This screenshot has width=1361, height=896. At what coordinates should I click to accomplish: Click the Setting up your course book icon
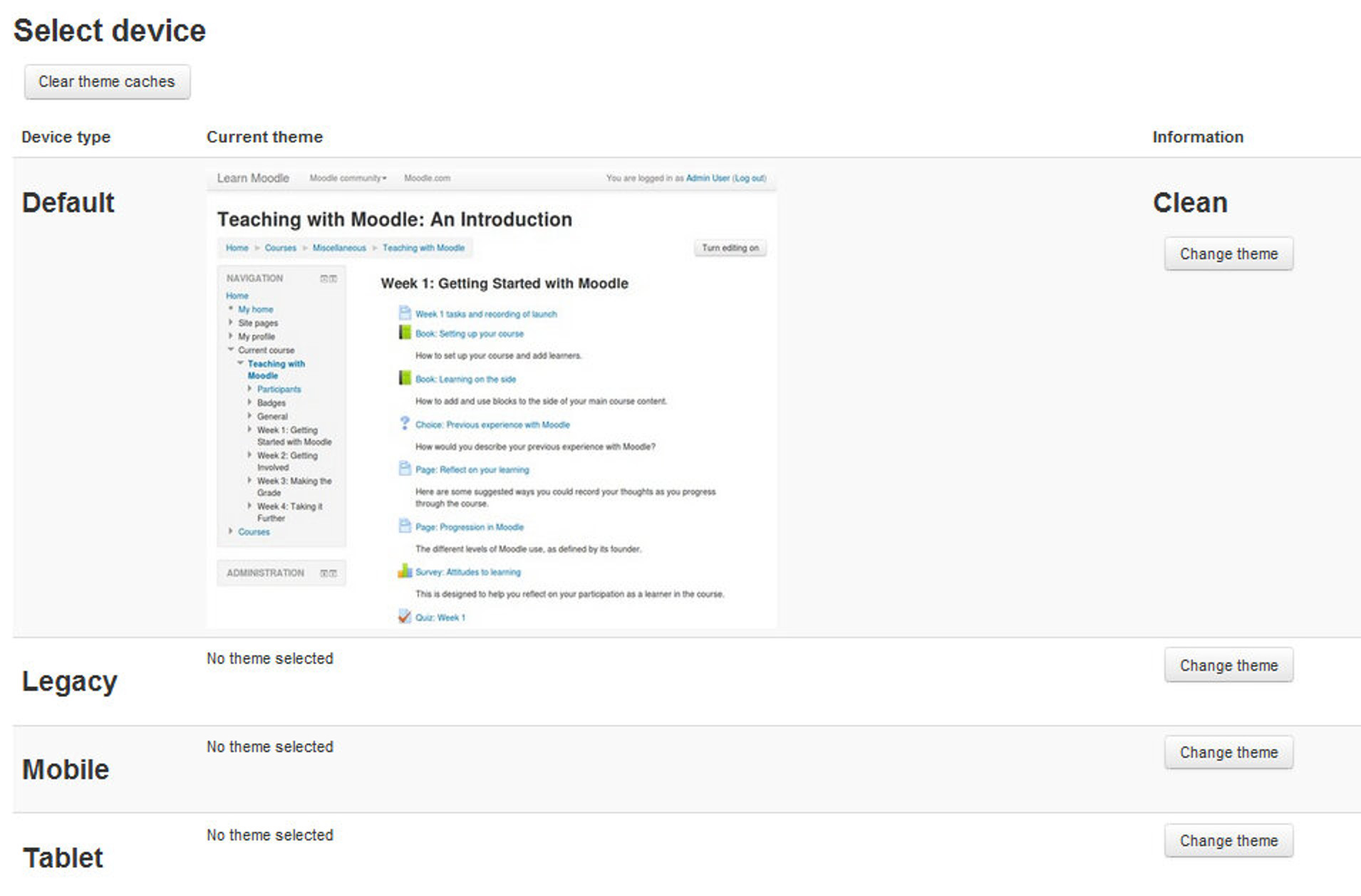click(404, 333)
